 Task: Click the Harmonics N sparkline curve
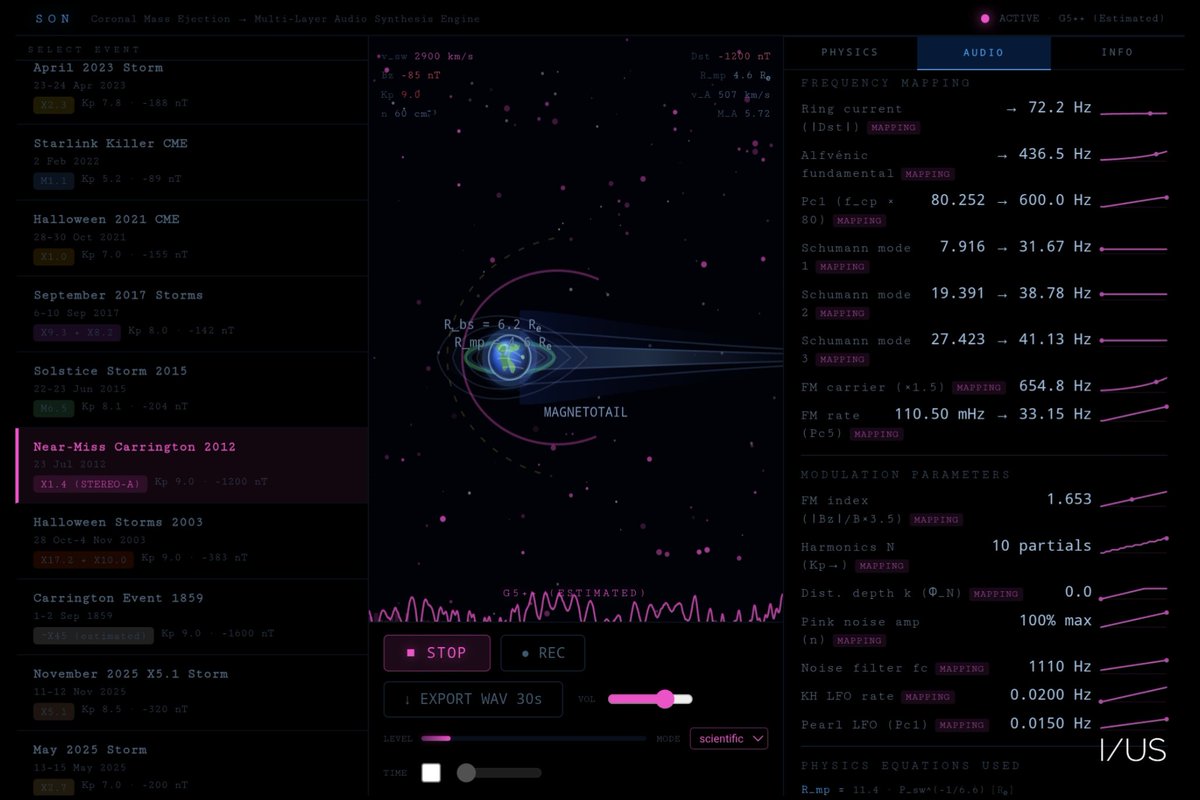(1134, 546)
